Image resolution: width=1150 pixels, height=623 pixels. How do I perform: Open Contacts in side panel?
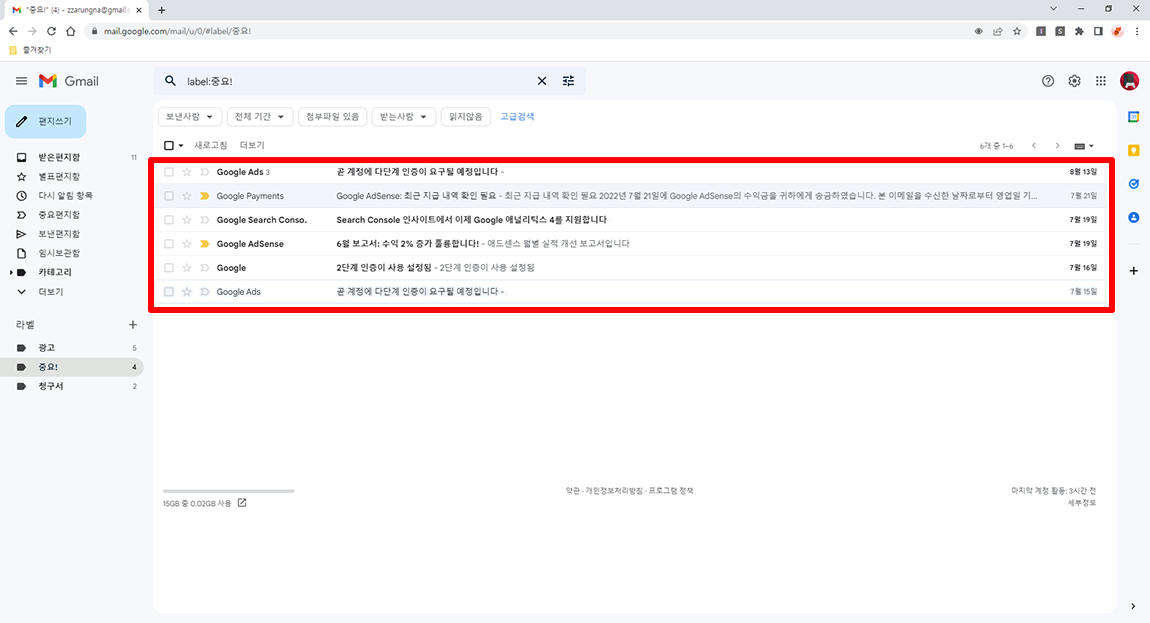[x=1134, y=217]
